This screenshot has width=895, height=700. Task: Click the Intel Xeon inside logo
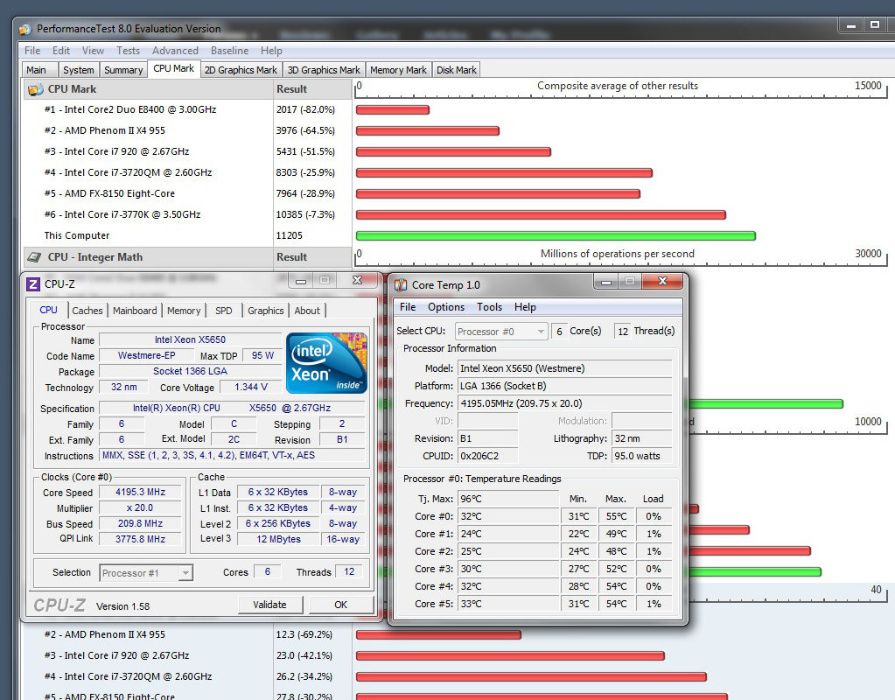(x=326, y=363)
